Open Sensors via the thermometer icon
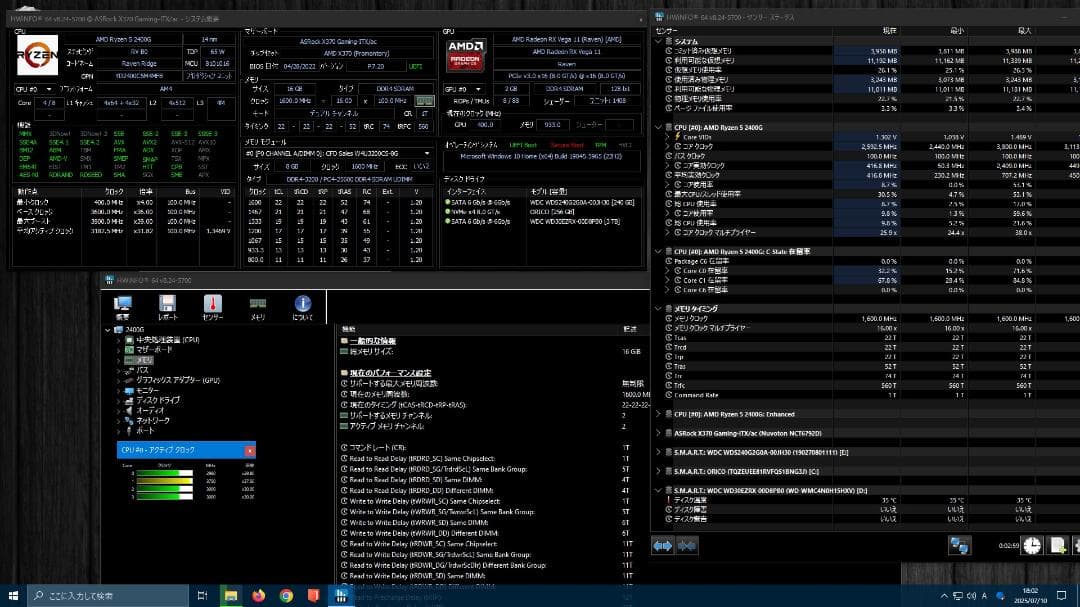The width and height of the screenshot is (1080, 607). [x=212, y=307]
